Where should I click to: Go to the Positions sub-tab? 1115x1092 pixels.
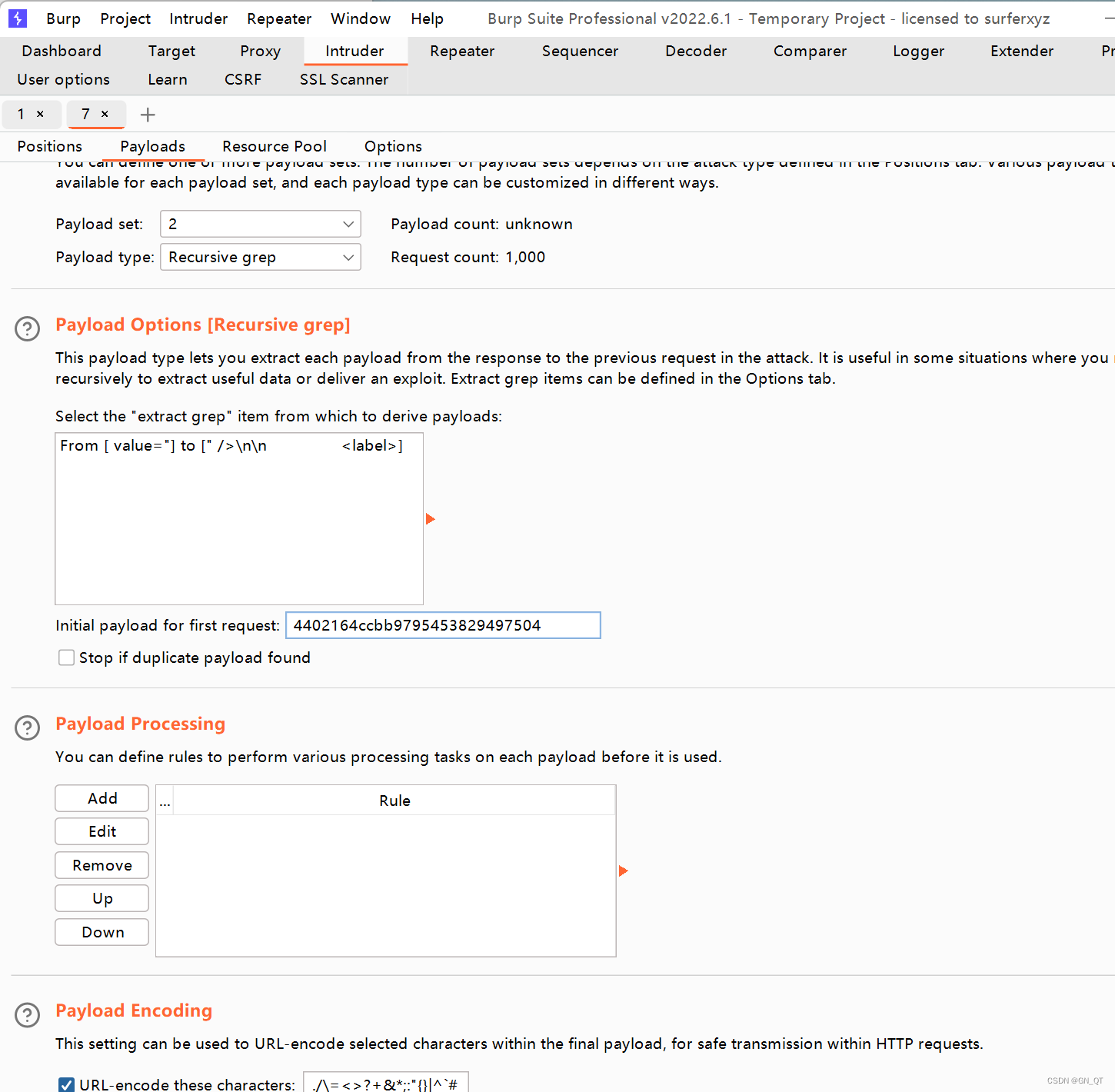coord(49,146)
